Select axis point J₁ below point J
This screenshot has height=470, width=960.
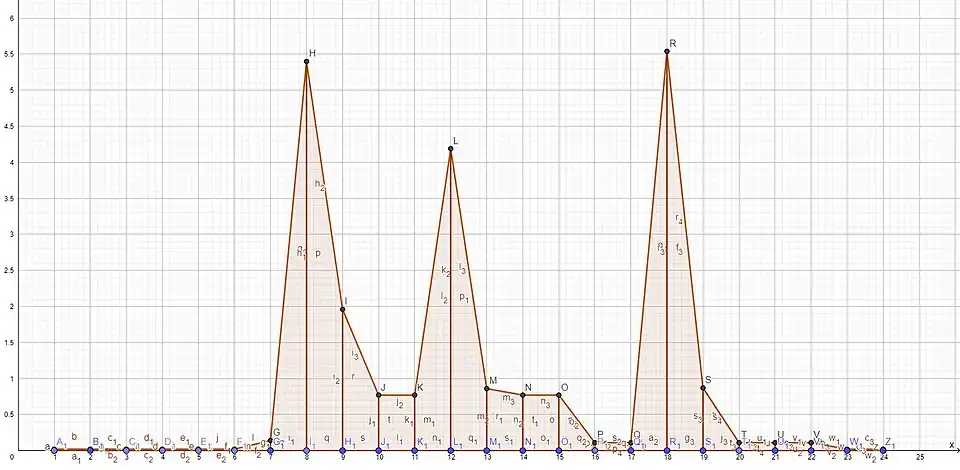[x=379, y=450]
